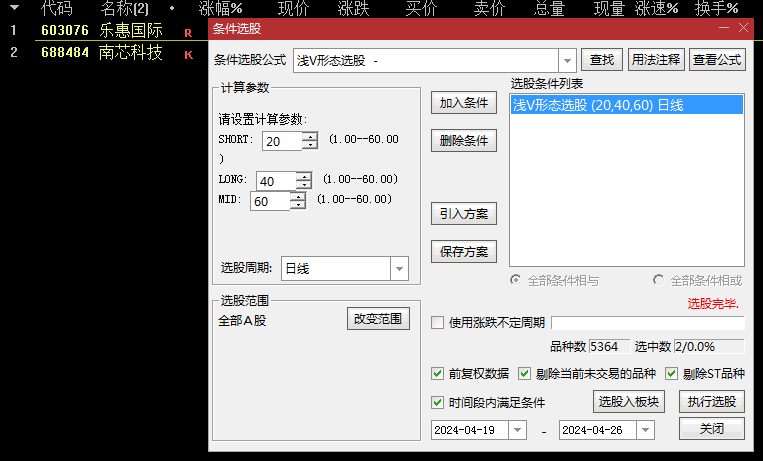Image resolution: width=763 pixels, height=461 pixels.
Task: Sort by 换手% column header
Action: (717, 8)
